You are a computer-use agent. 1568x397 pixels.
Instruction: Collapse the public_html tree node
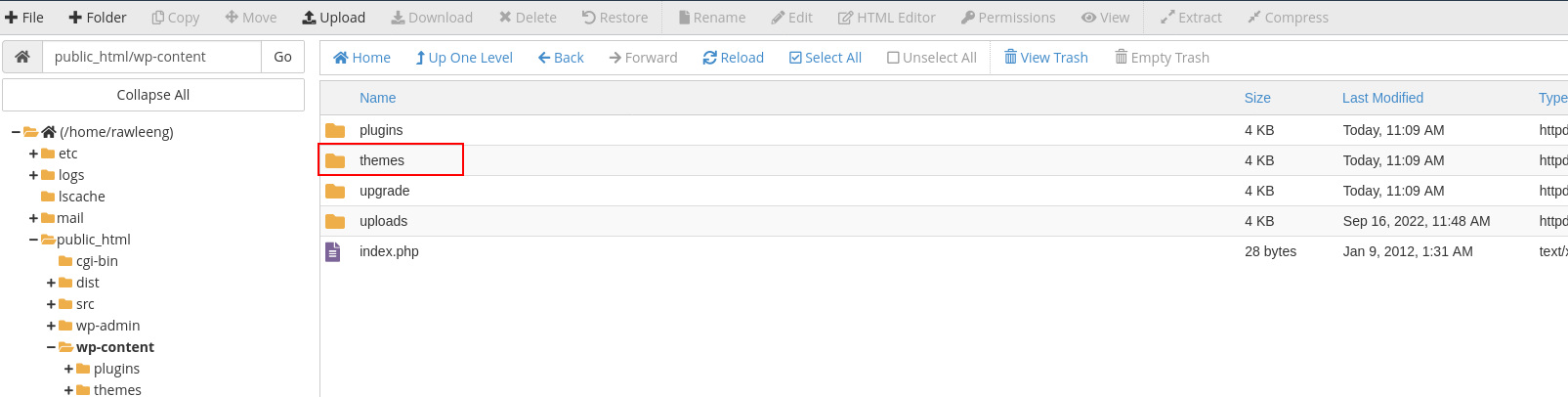(x=33, y=240)
